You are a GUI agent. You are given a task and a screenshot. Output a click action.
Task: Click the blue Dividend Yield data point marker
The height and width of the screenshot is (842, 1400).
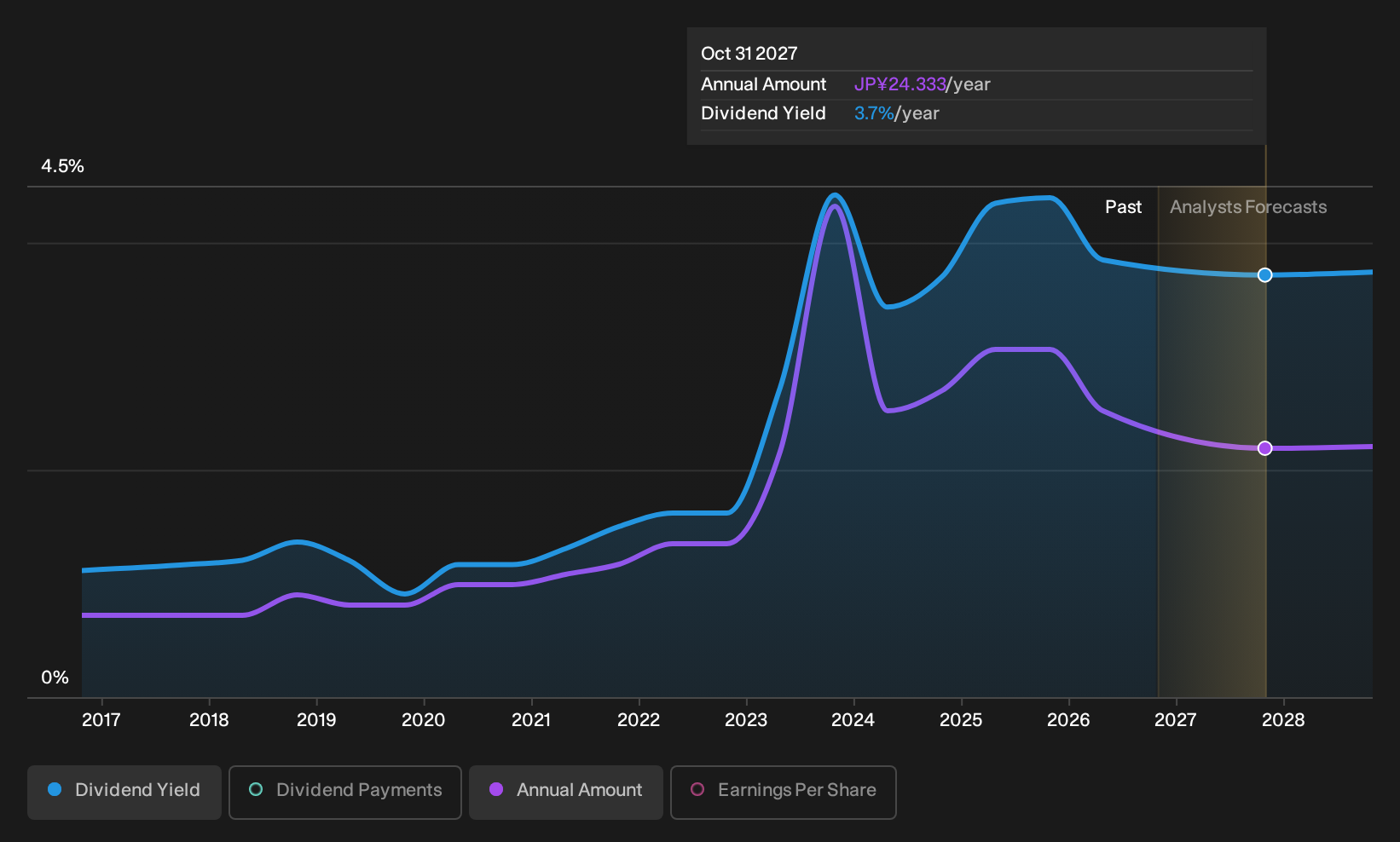point(1265,274)
